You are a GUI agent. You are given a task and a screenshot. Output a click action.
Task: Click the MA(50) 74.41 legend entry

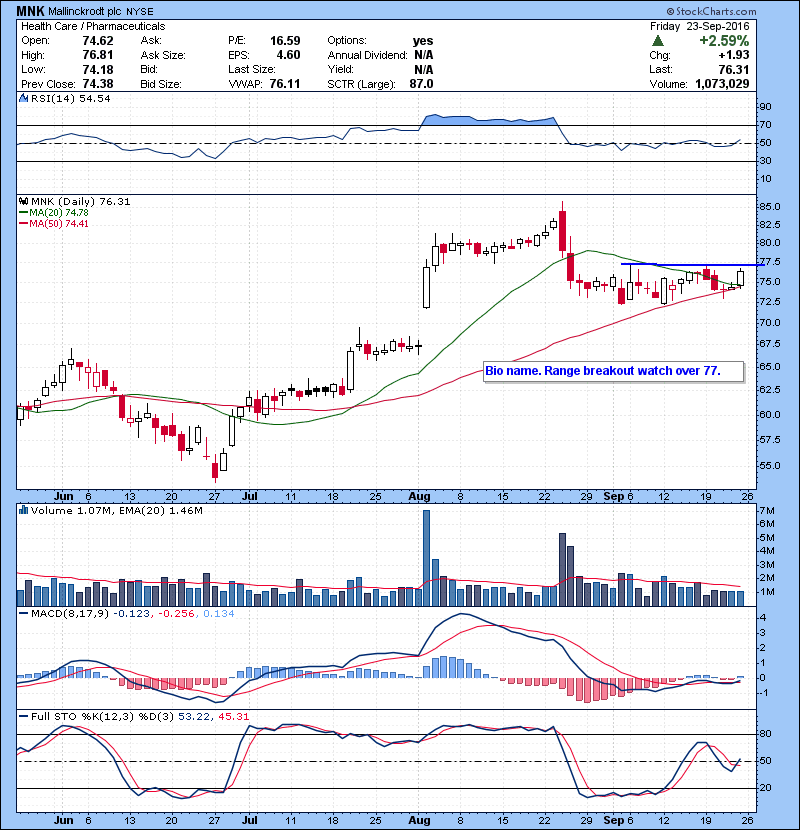[53, 223]
